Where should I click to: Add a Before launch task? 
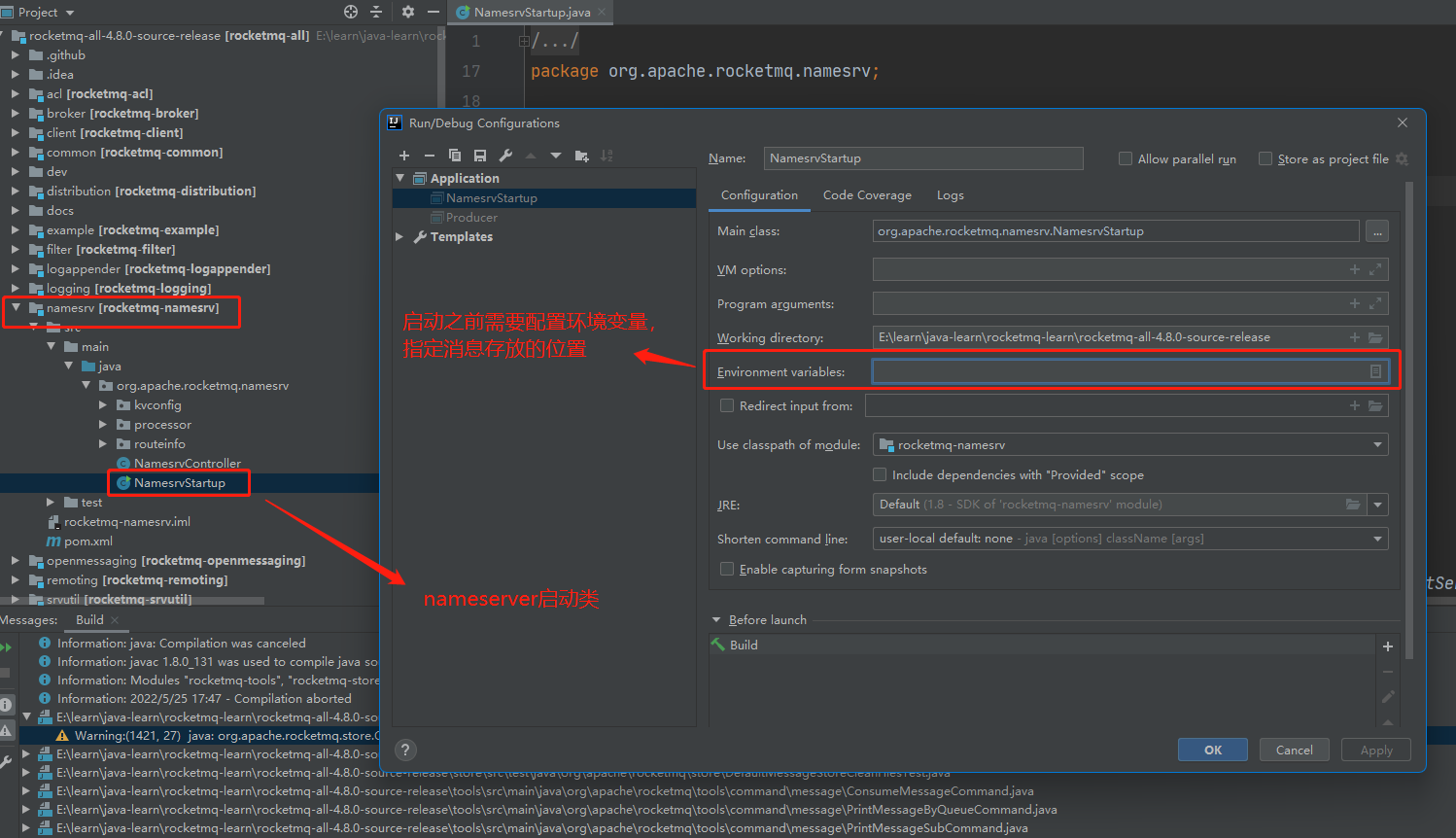click(x=1388, y=646)
